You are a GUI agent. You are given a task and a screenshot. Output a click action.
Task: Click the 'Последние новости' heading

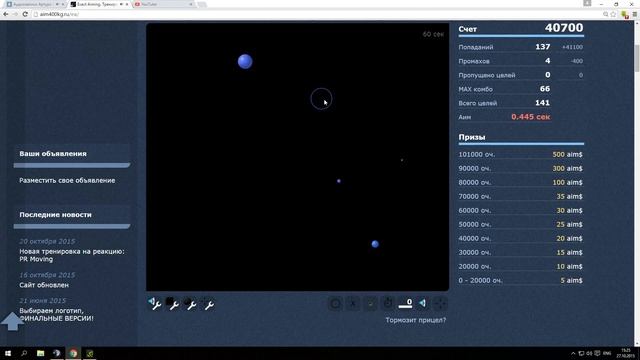[56, 215]
